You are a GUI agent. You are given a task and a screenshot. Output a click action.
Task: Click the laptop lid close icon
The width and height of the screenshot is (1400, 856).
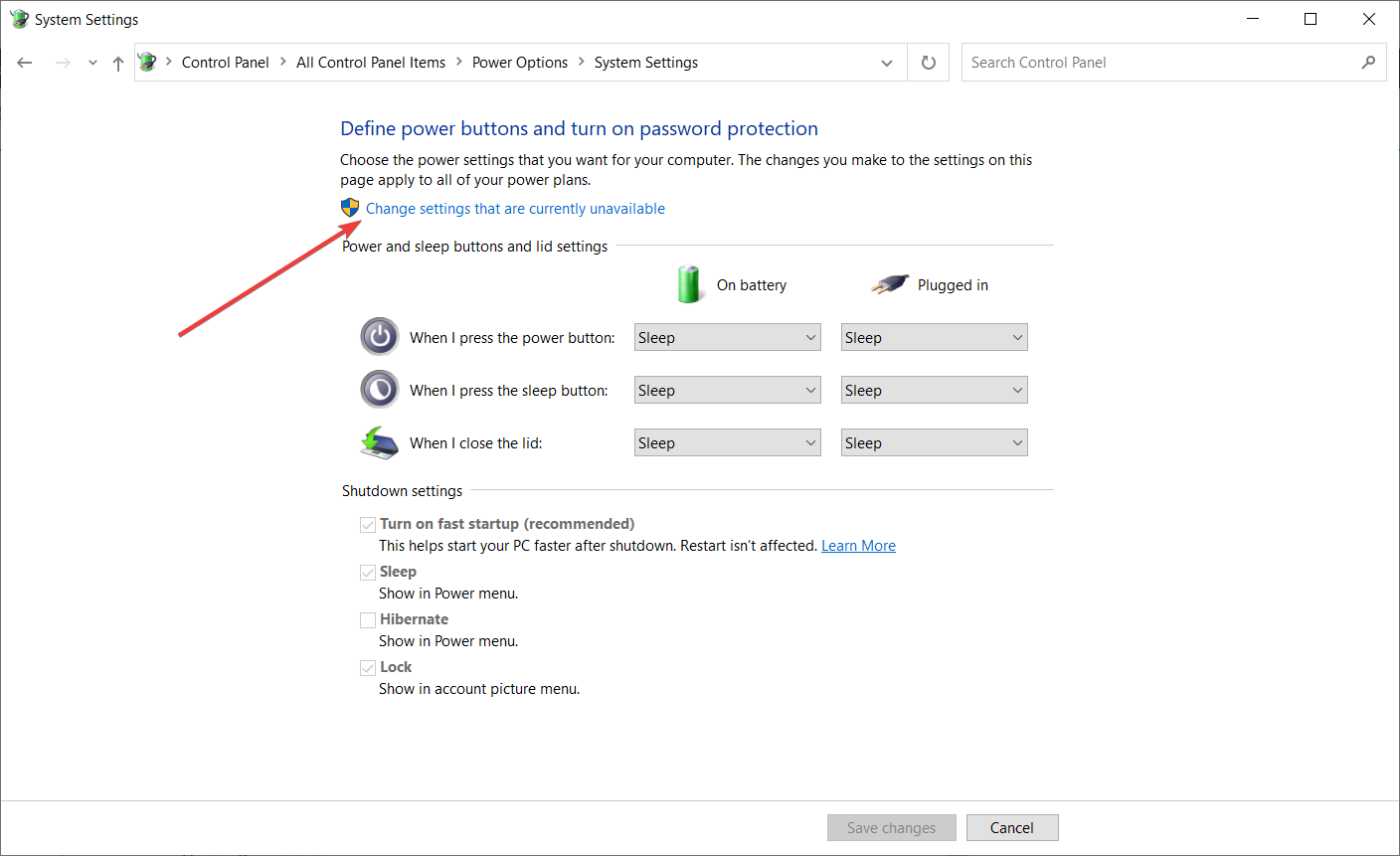[379, 442]
